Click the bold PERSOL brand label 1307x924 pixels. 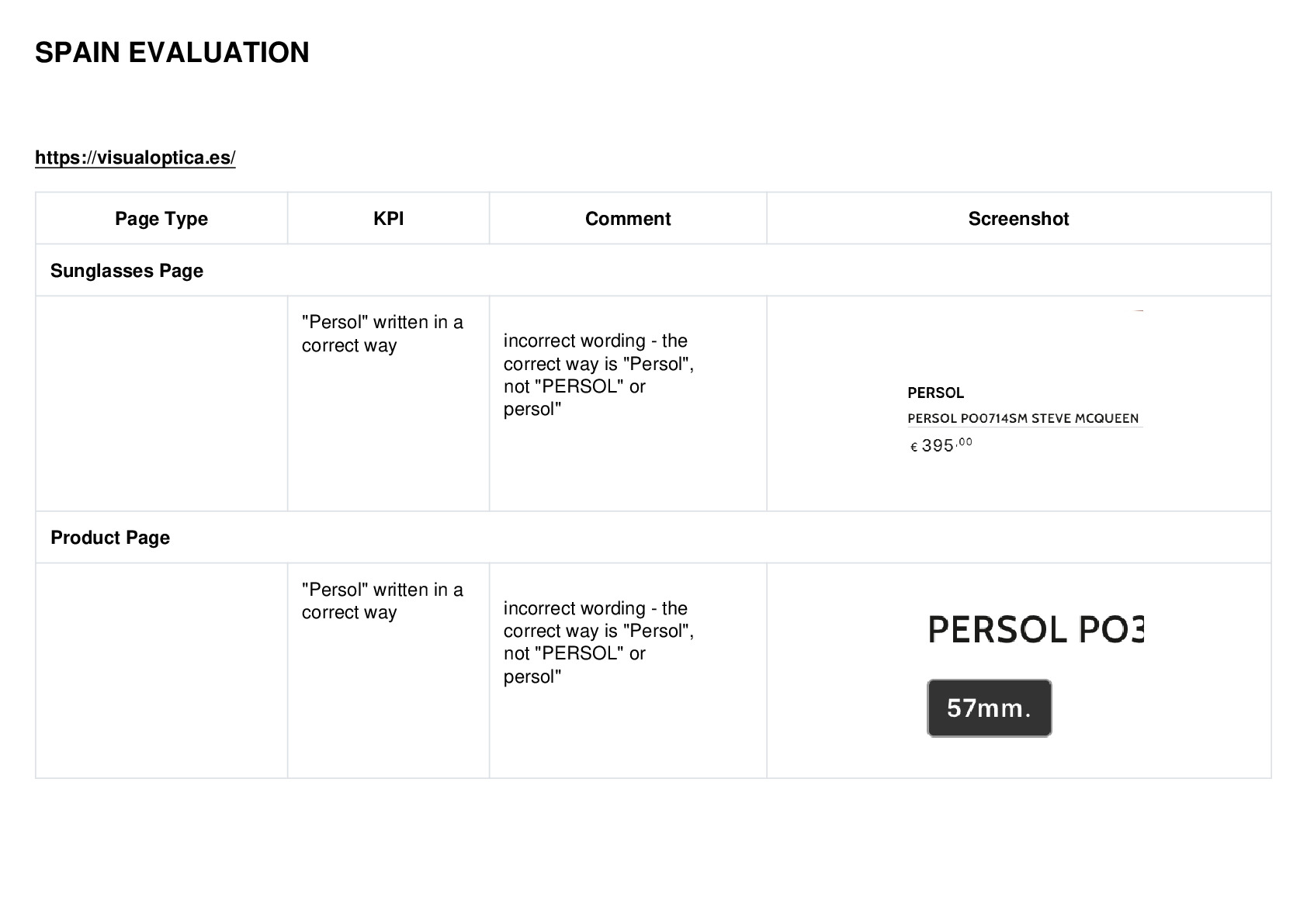tap(935, 393)
